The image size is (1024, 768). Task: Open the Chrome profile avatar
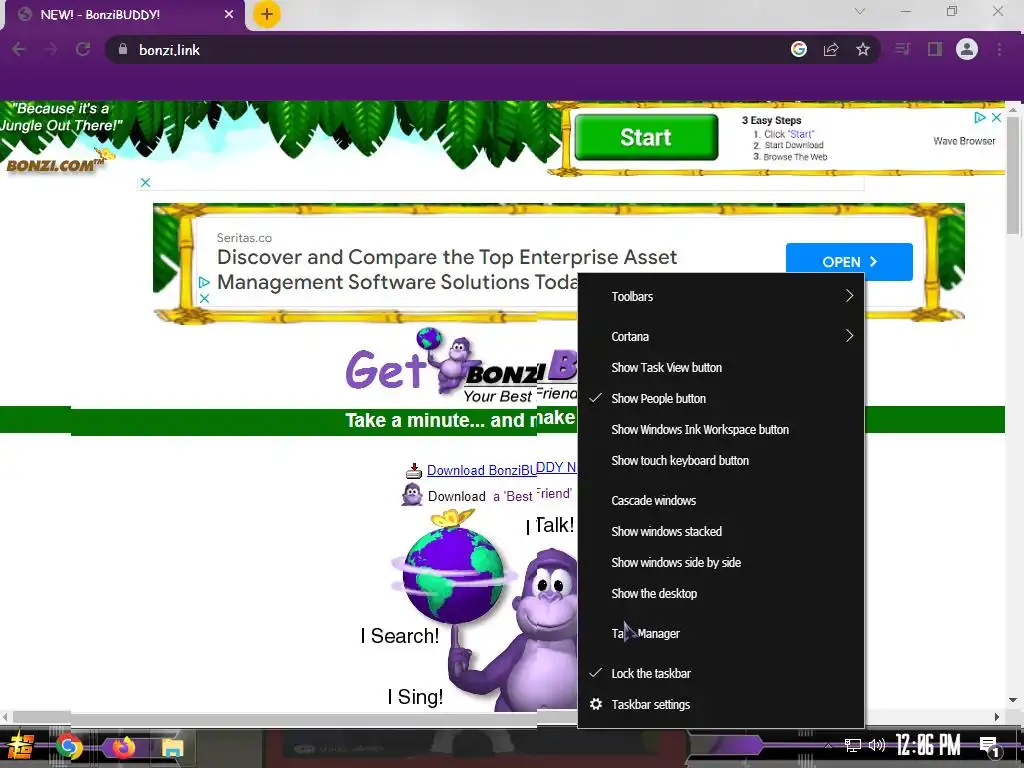tap(967, 50)
